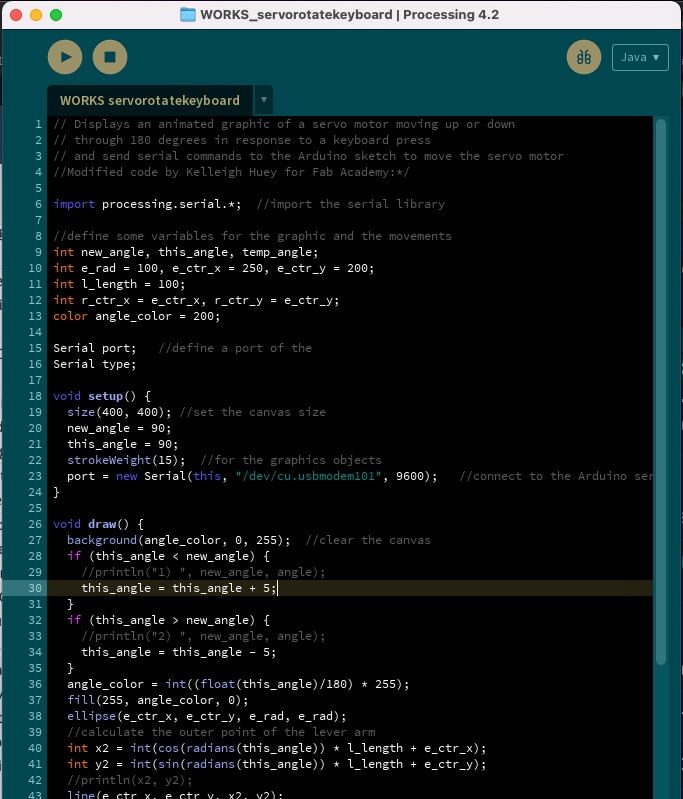Click "if (this_angle > new_angle) {" line

[168, 620]
